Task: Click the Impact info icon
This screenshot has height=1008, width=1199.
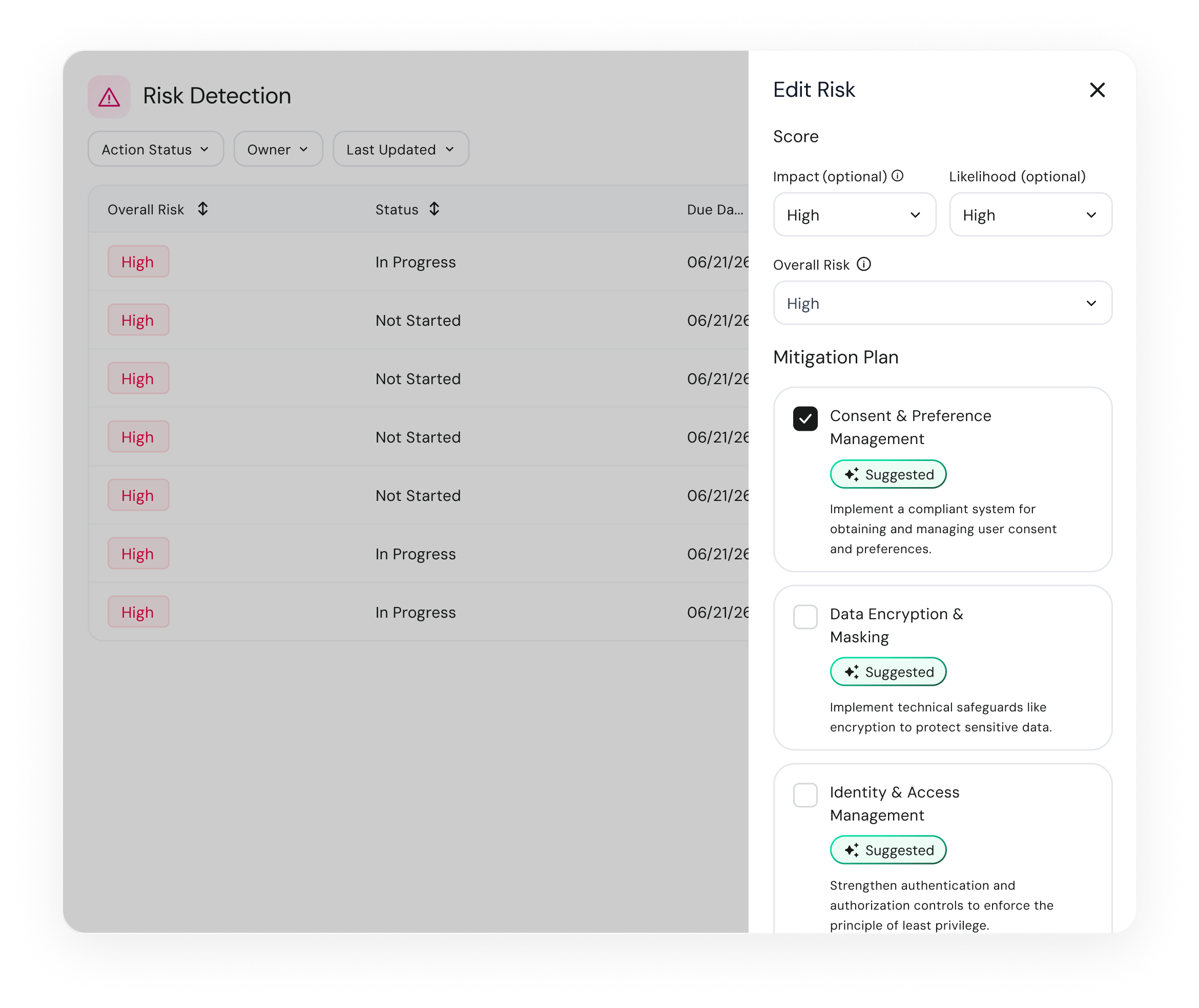Action: [x=897, y=176]
